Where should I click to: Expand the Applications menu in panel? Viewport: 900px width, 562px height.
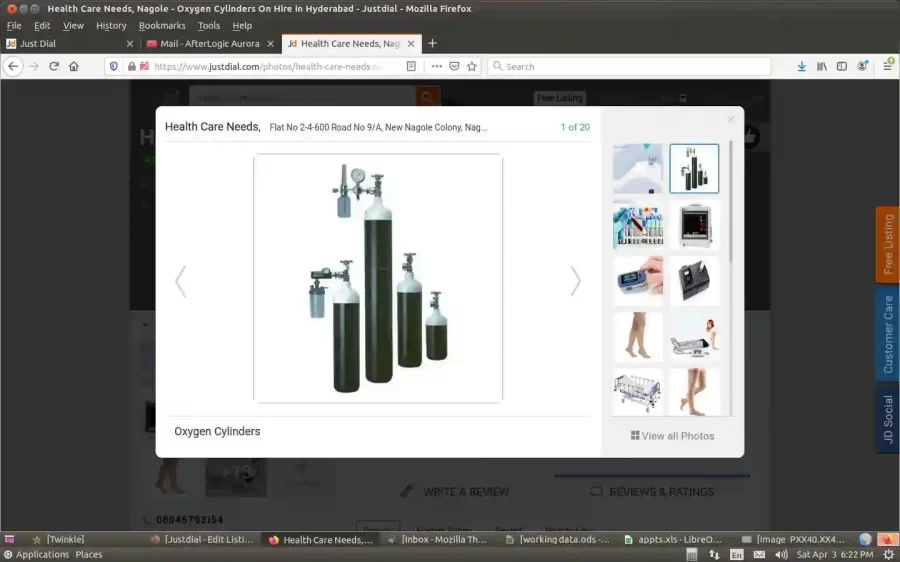point(36,554)
